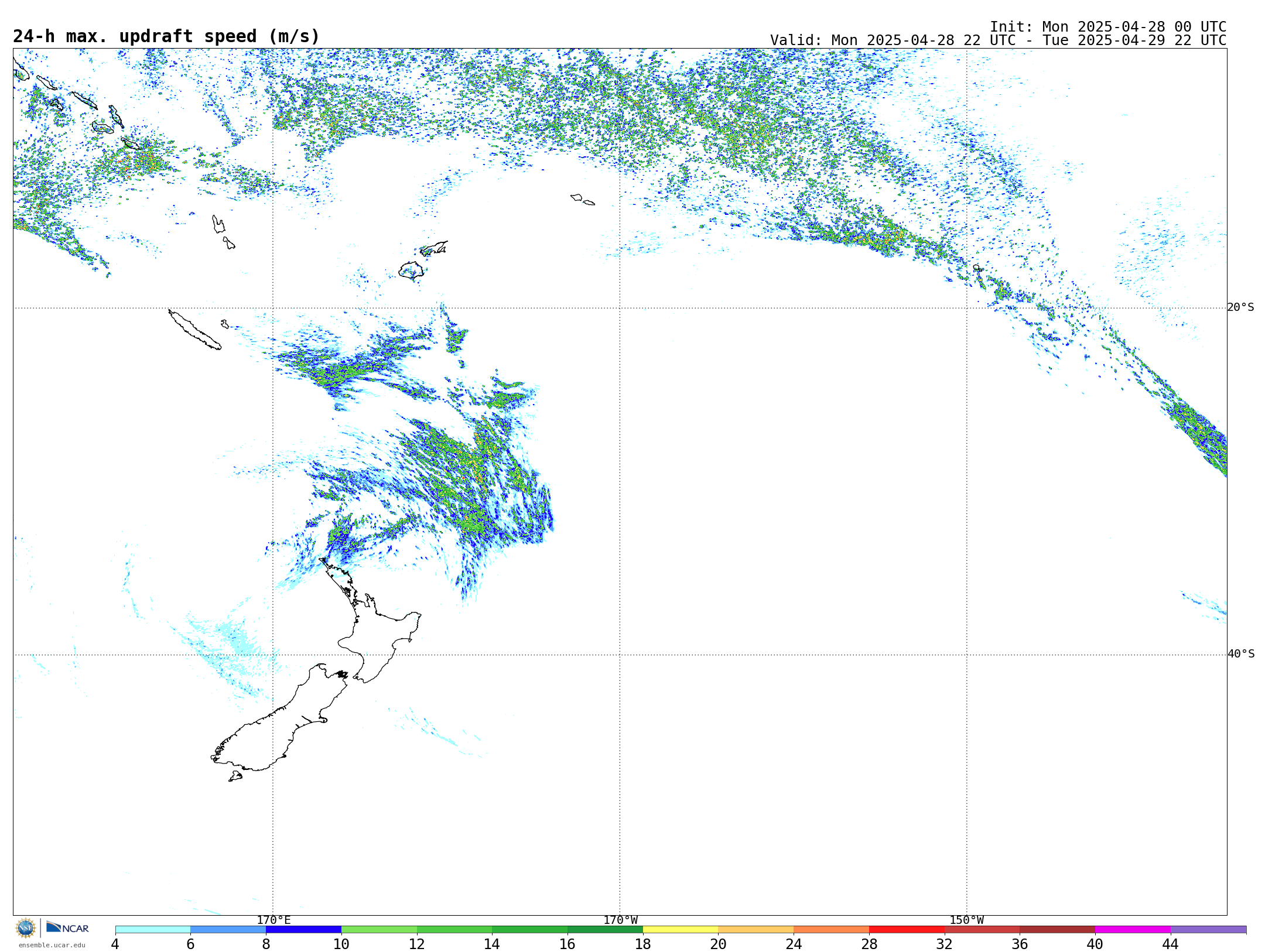Open the ensemble.ucar.edu link text

pyautogui.click(x=52, y=945)
